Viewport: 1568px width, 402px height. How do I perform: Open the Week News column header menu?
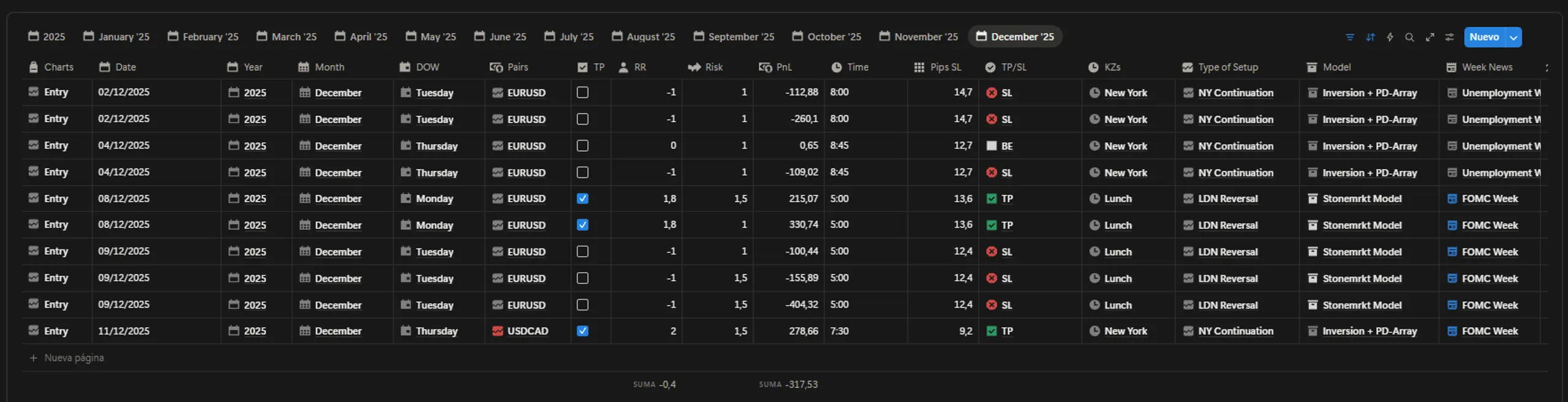click(1479, 67)
